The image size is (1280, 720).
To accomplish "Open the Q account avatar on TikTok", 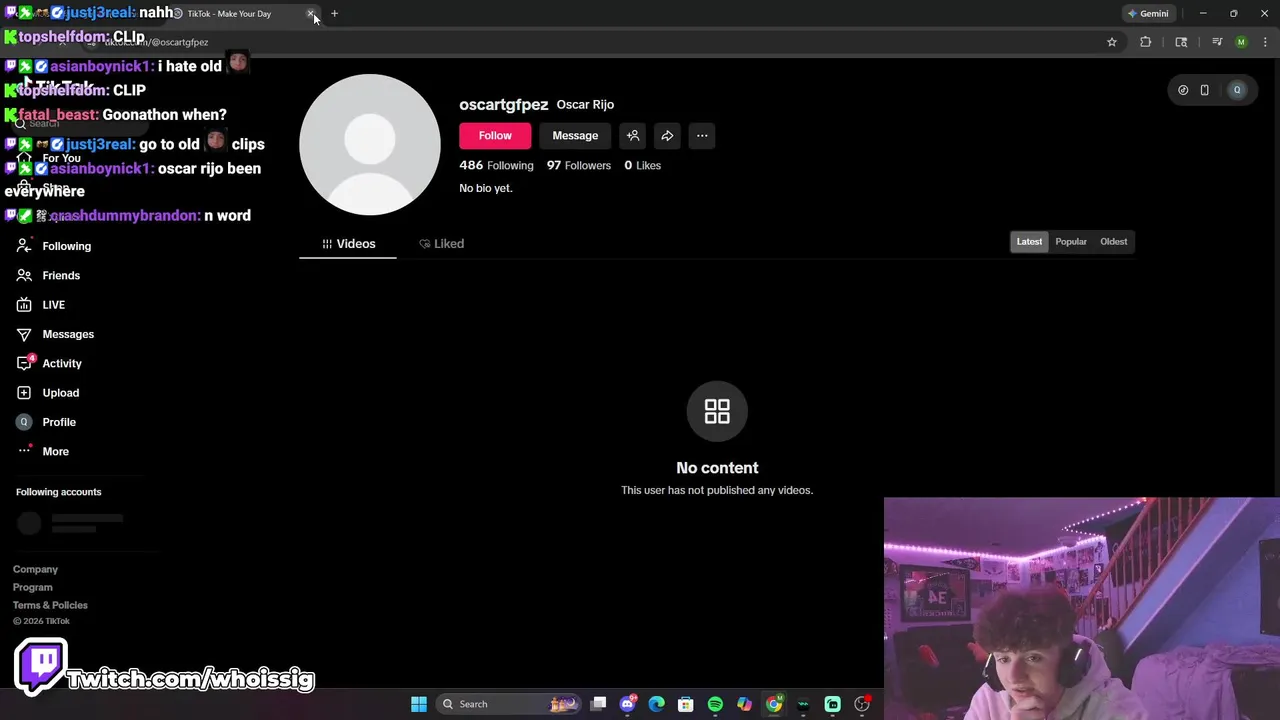I will (1237, 90).
